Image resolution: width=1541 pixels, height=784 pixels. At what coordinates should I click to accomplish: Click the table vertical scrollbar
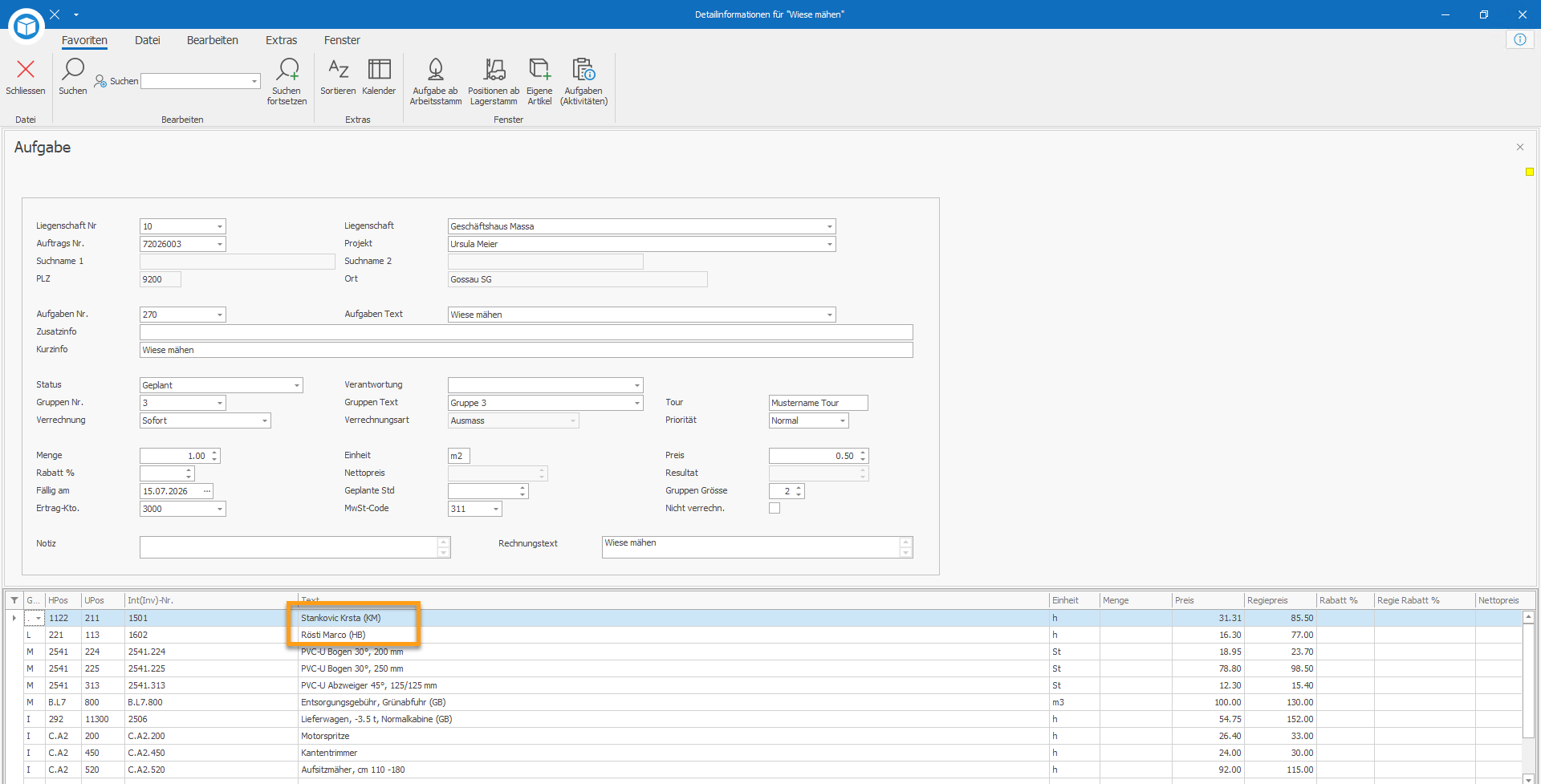point(1529,697)
